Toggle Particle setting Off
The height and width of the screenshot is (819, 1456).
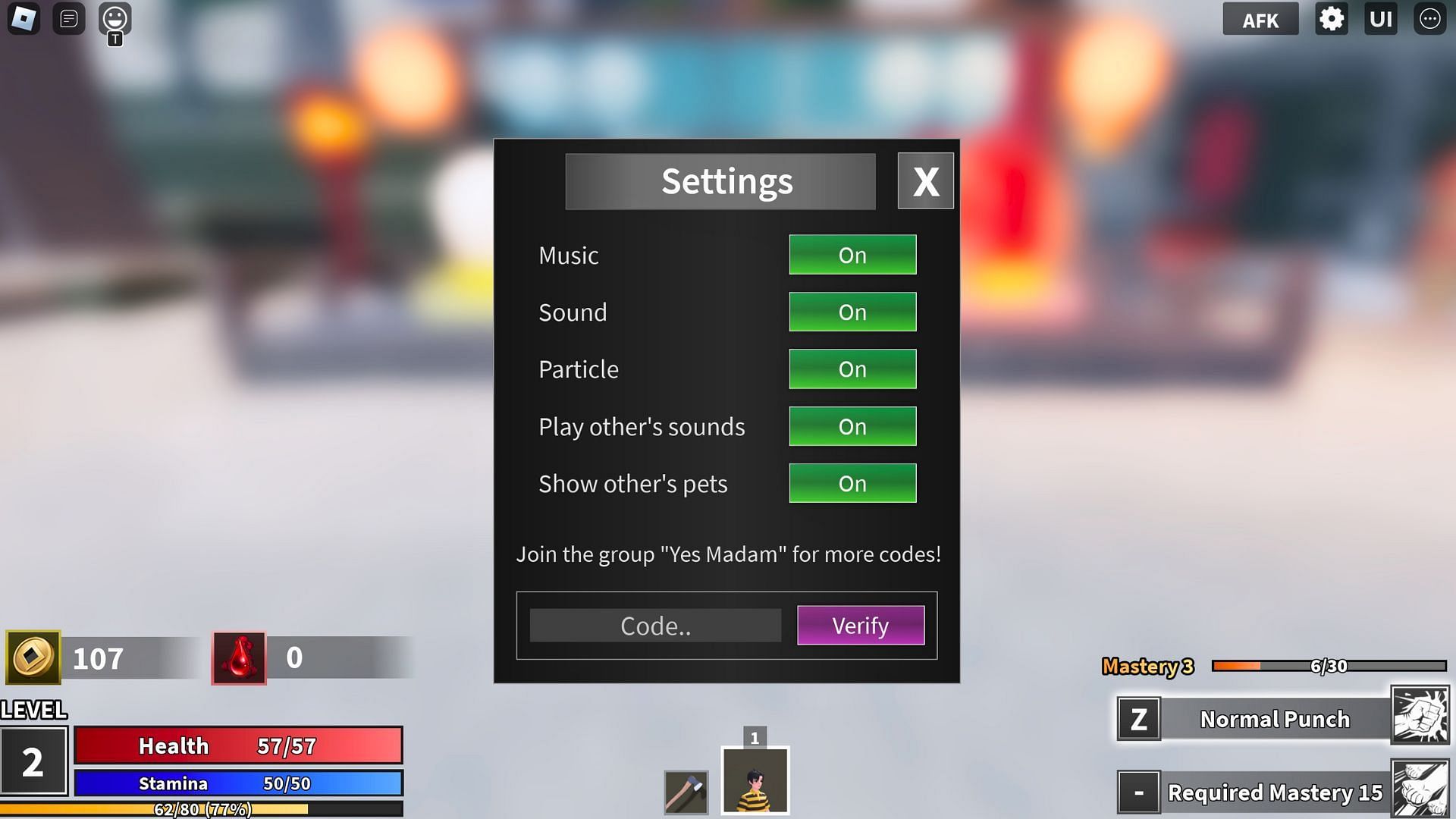click(x=852, y=369)
